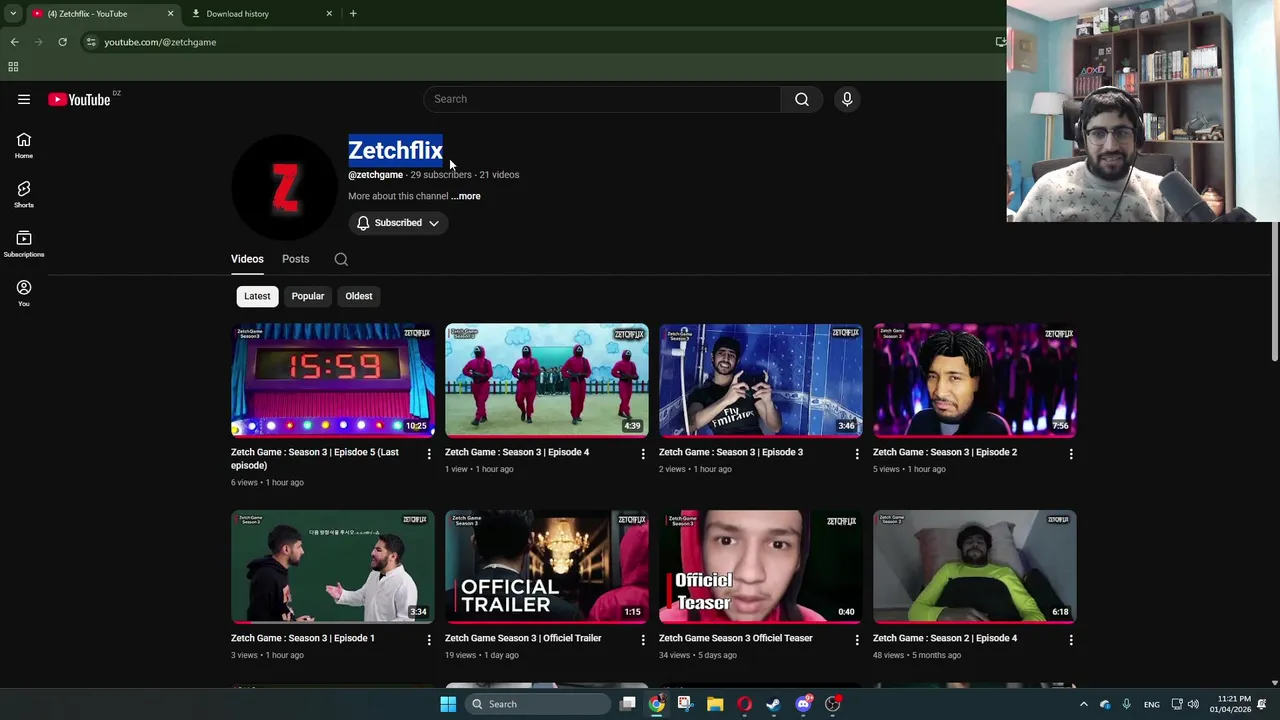Go to Home in sidebar
This screenshot has width=1280, height=720.
click(24, 145)
